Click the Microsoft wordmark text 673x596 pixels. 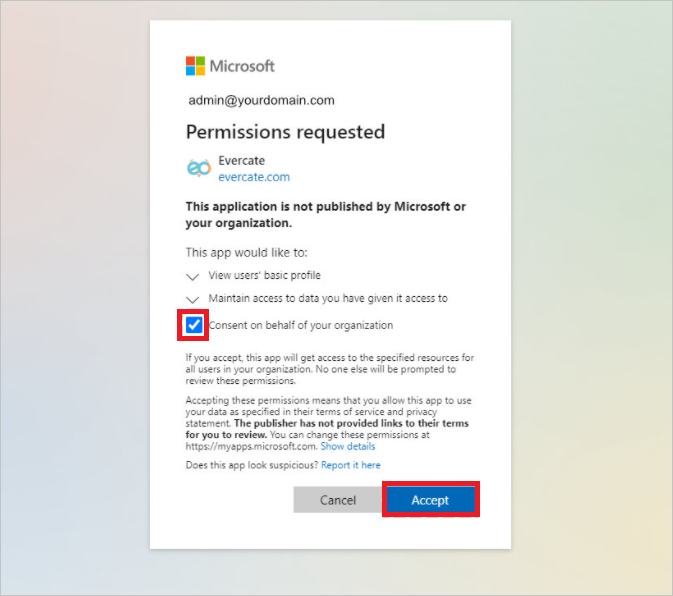(242, 66)
